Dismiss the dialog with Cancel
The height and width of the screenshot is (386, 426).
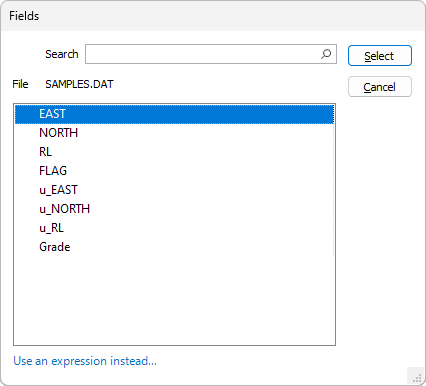click(x=380, y=87)
